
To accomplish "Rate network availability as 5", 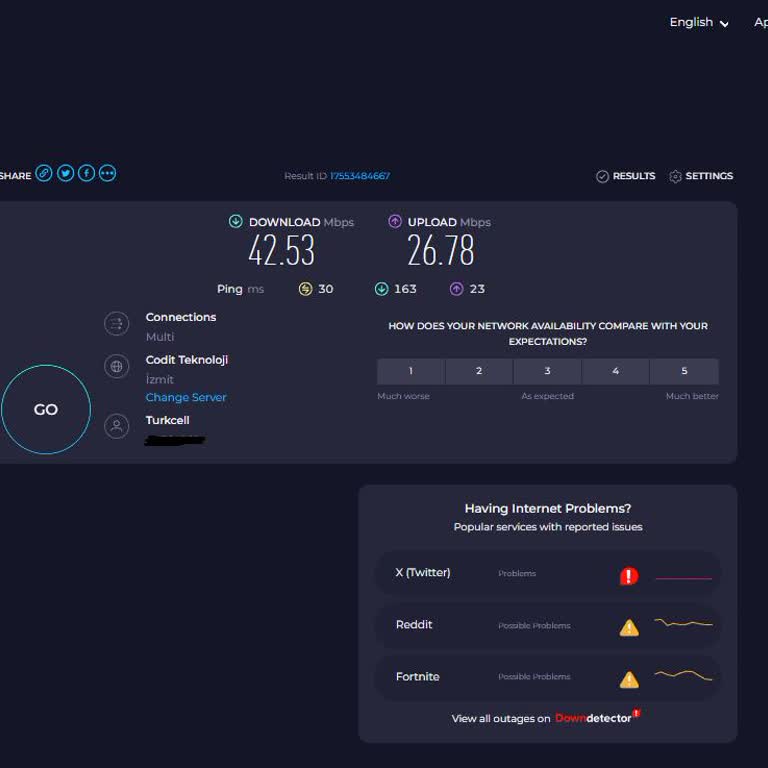I will [x=684, y=371].
